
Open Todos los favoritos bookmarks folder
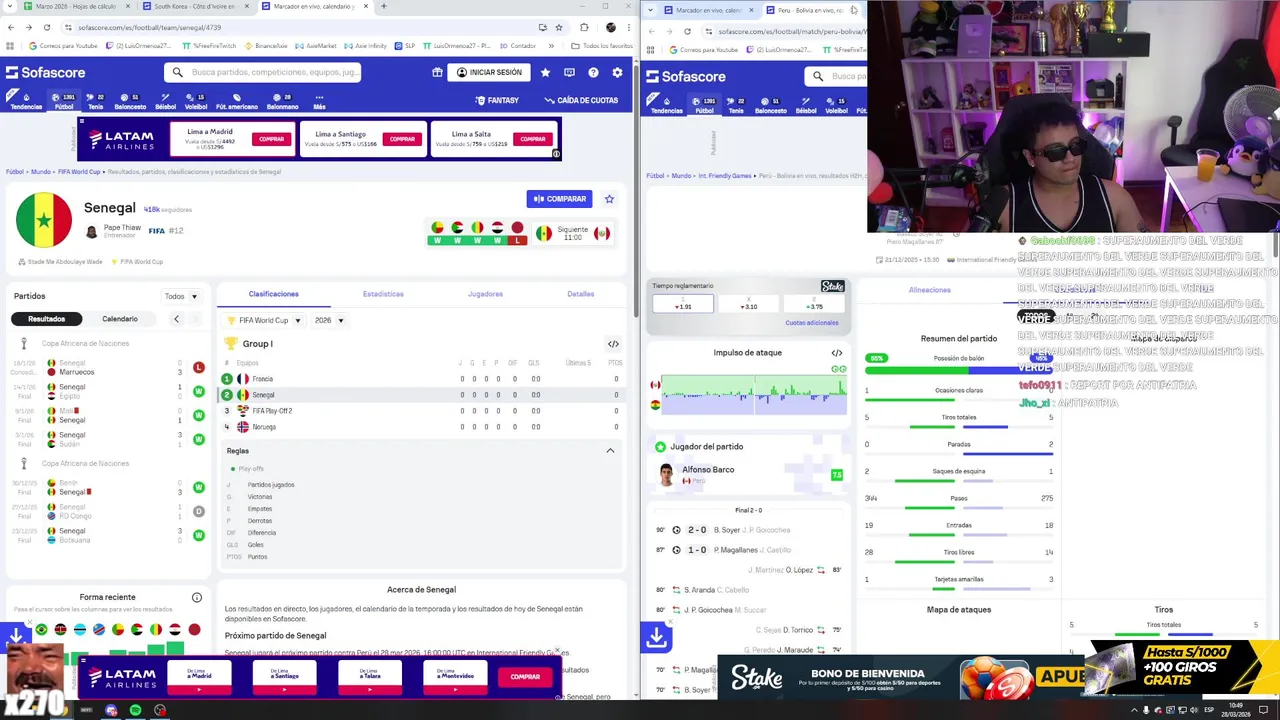click(603, 46)
